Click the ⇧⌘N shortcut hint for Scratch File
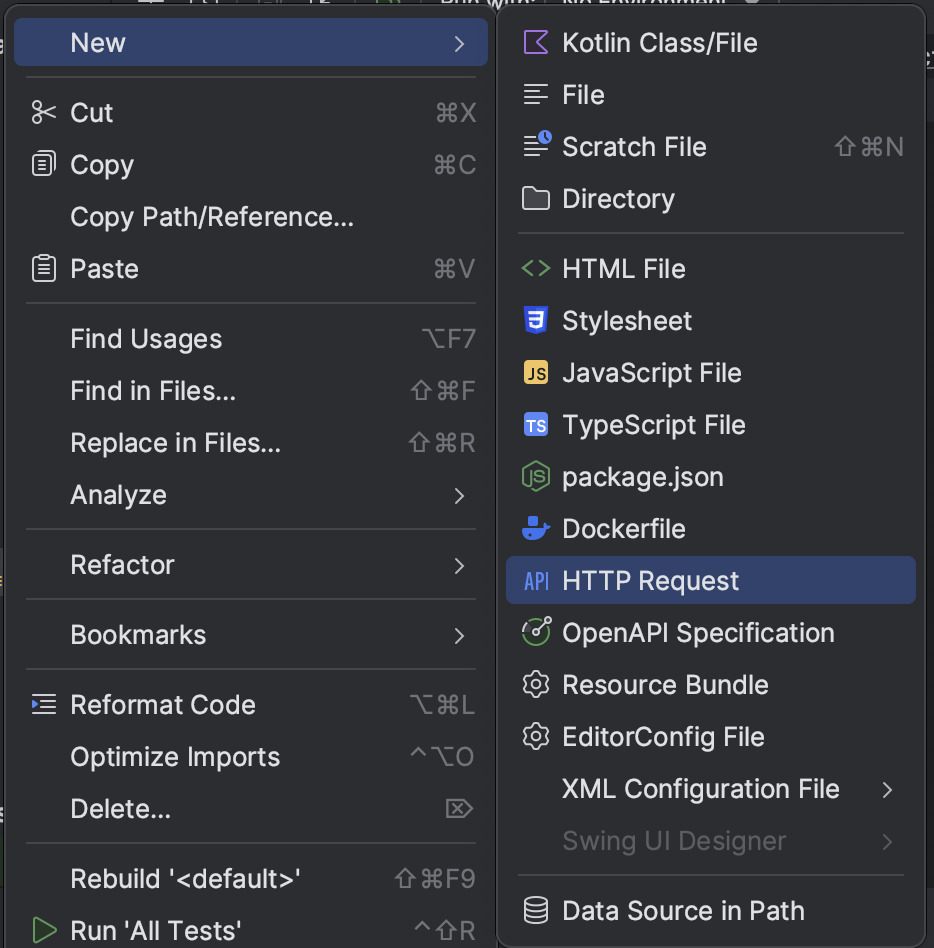The image size is (934, 948). (x=869, y=147)
